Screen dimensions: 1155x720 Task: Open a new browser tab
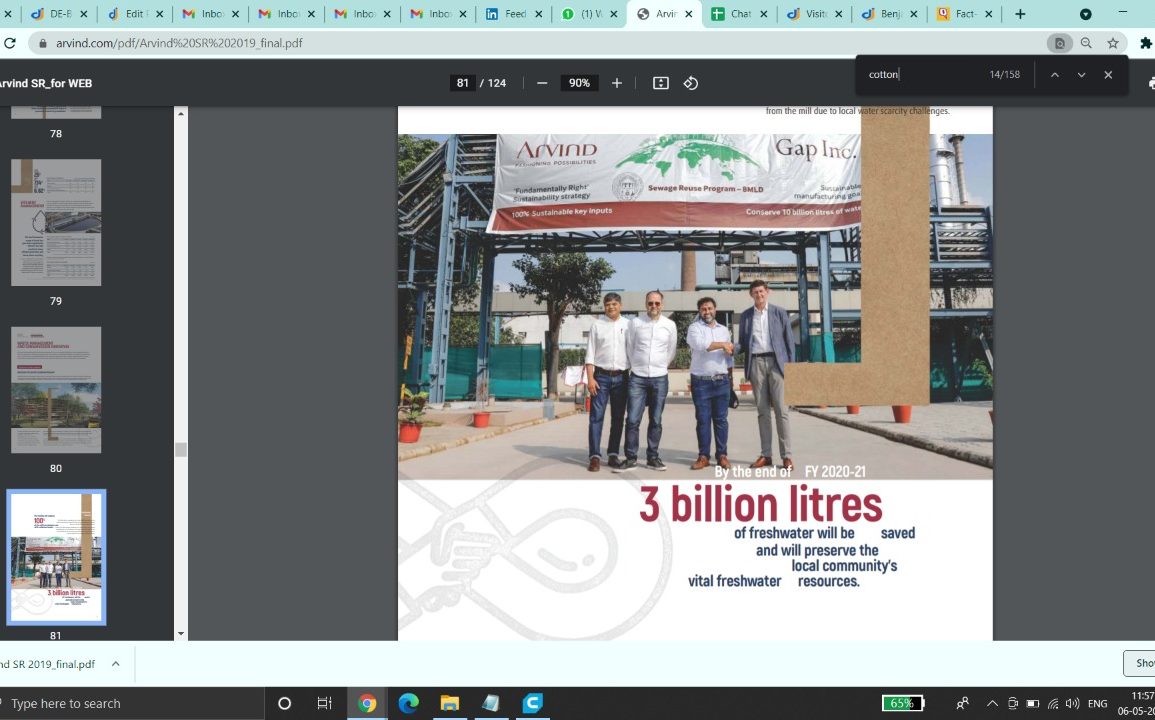click(x=1020, y=14)
